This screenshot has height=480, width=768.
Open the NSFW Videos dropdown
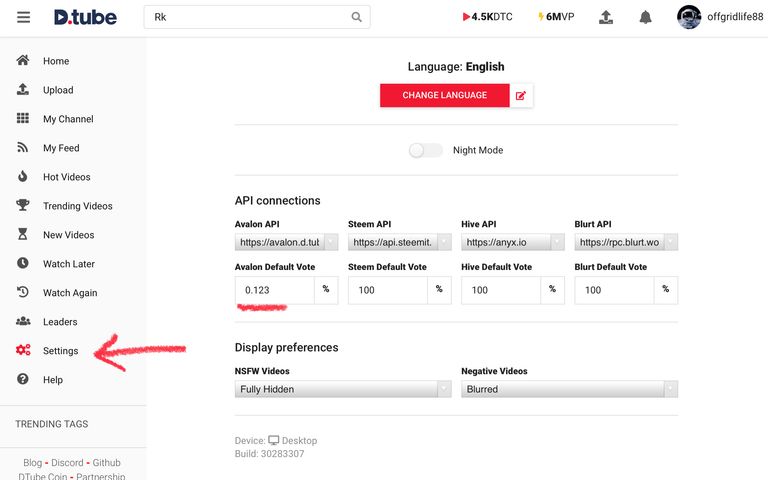tap(343, 389)
